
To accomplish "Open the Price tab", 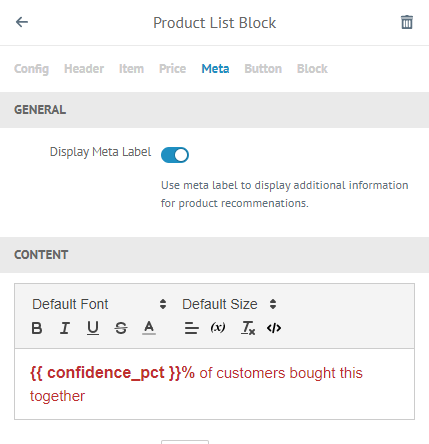I will click(172, 69).
